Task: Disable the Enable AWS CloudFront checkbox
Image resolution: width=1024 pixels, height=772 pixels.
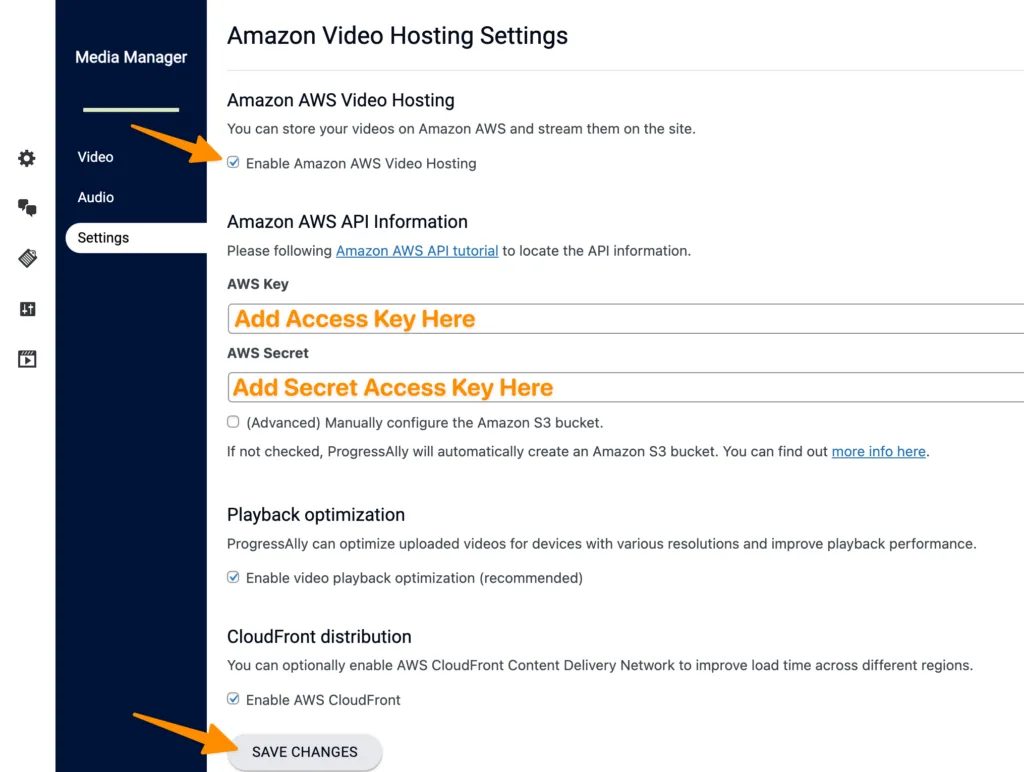Action: (x=233, y=699)
